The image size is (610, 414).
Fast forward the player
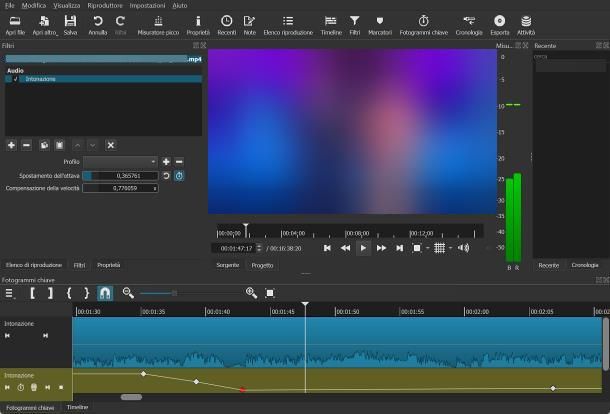click(381, 248)
